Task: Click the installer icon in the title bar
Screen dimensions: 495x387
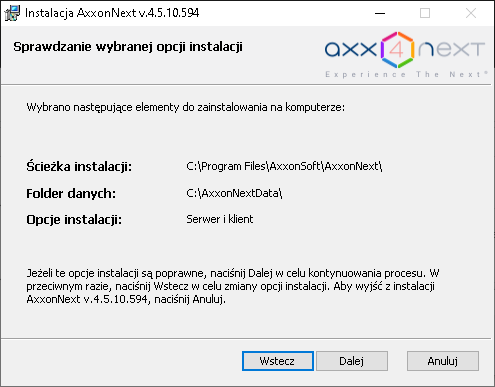Action: (12, 13)
